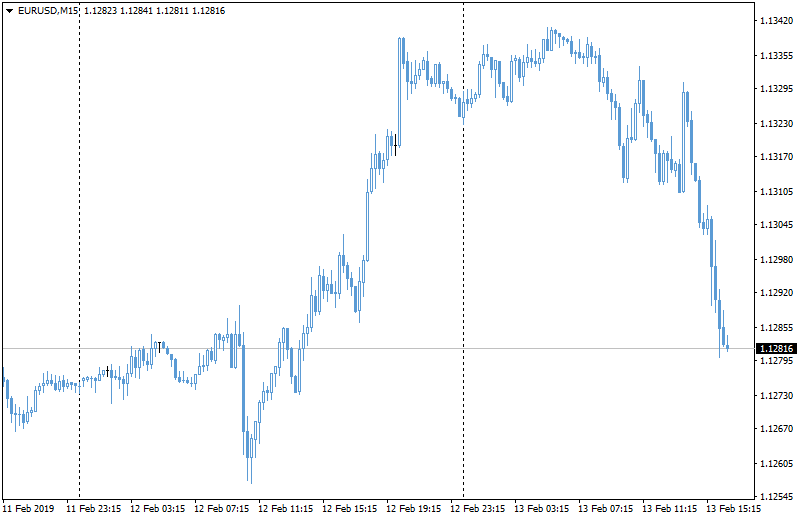Select the 11 Feb 2019 date label
Image resolution: width=800 pixels, height=520 pixels.
[x=31, y=509]
